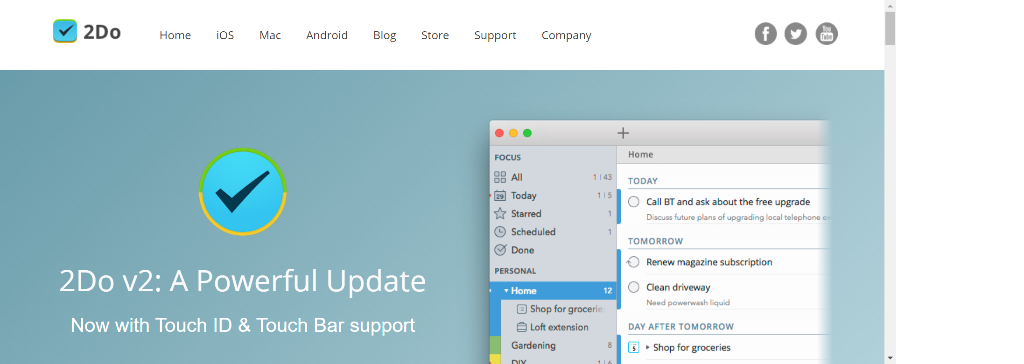Screen dimensions: 1024x364
Task: Click the red close window dot
Action: 500,133
